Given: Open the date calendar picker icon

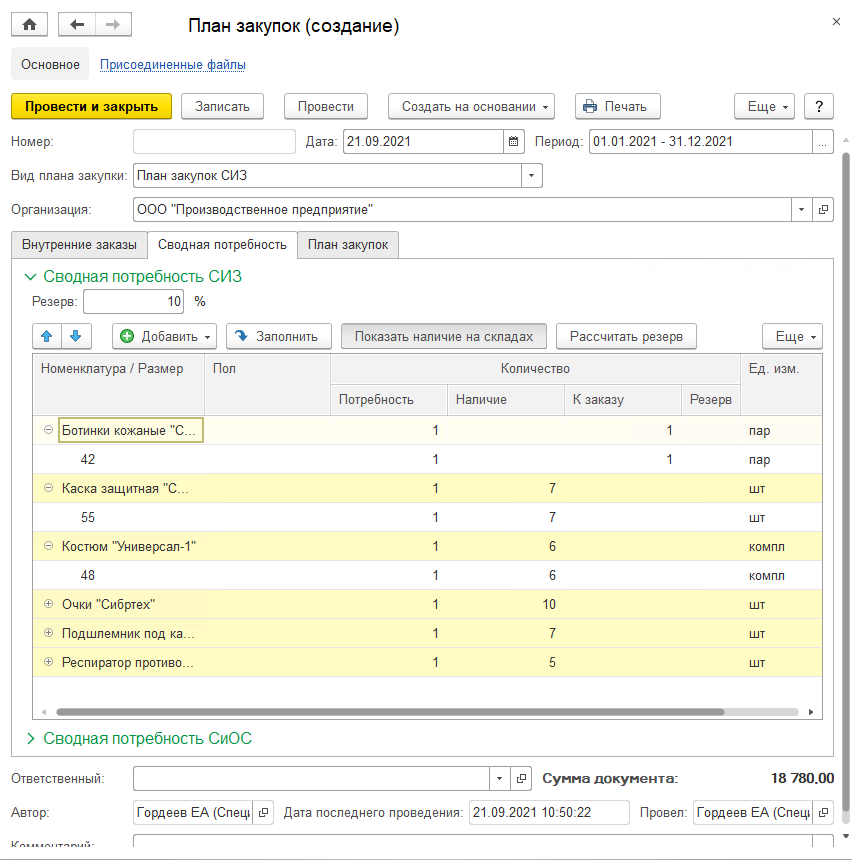Looking at the screenshot, I should (x=513, y=142).
